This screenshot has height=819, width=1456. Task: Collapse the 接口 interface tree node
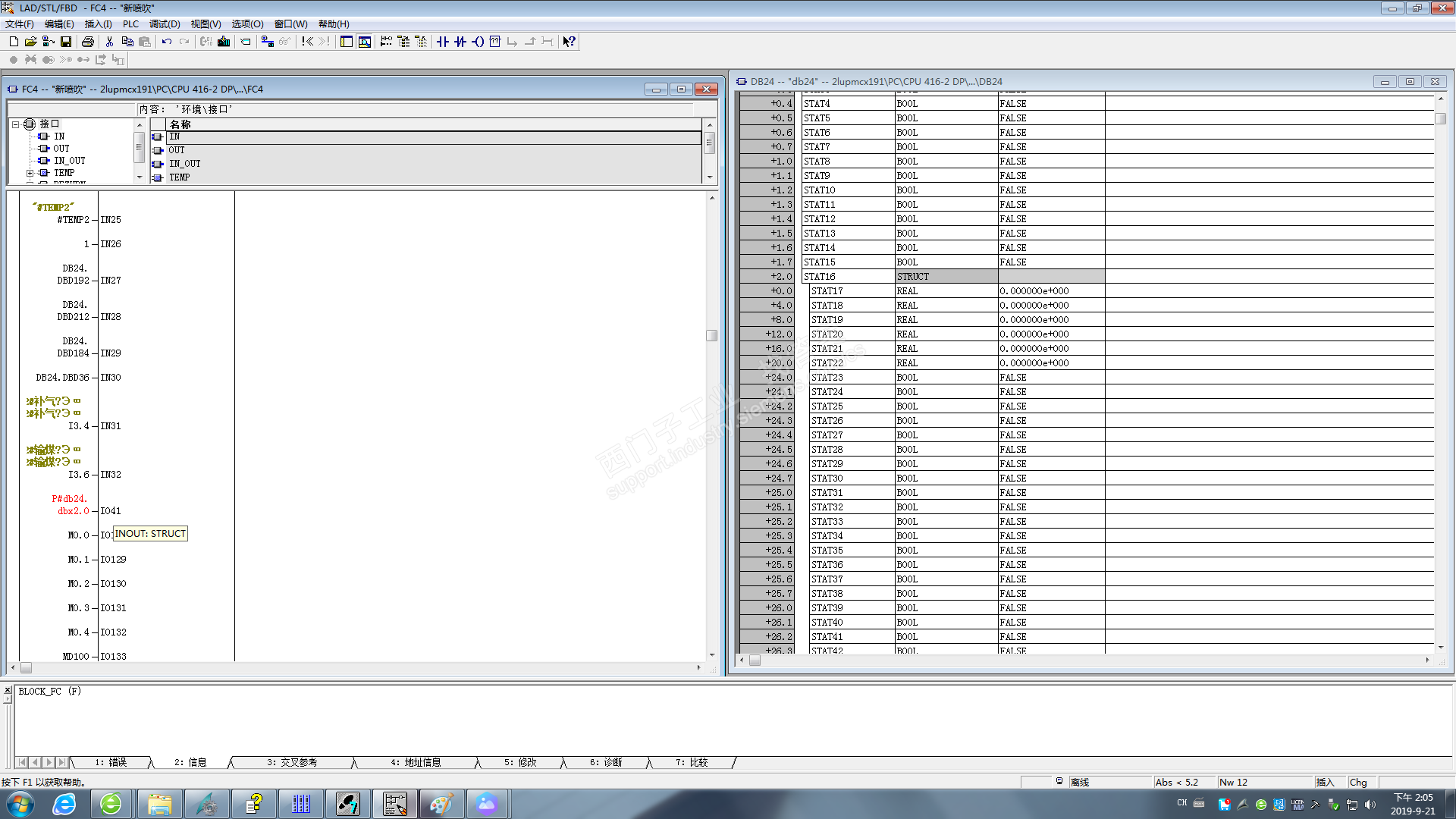pyautogui.click(x=15, y=124)
